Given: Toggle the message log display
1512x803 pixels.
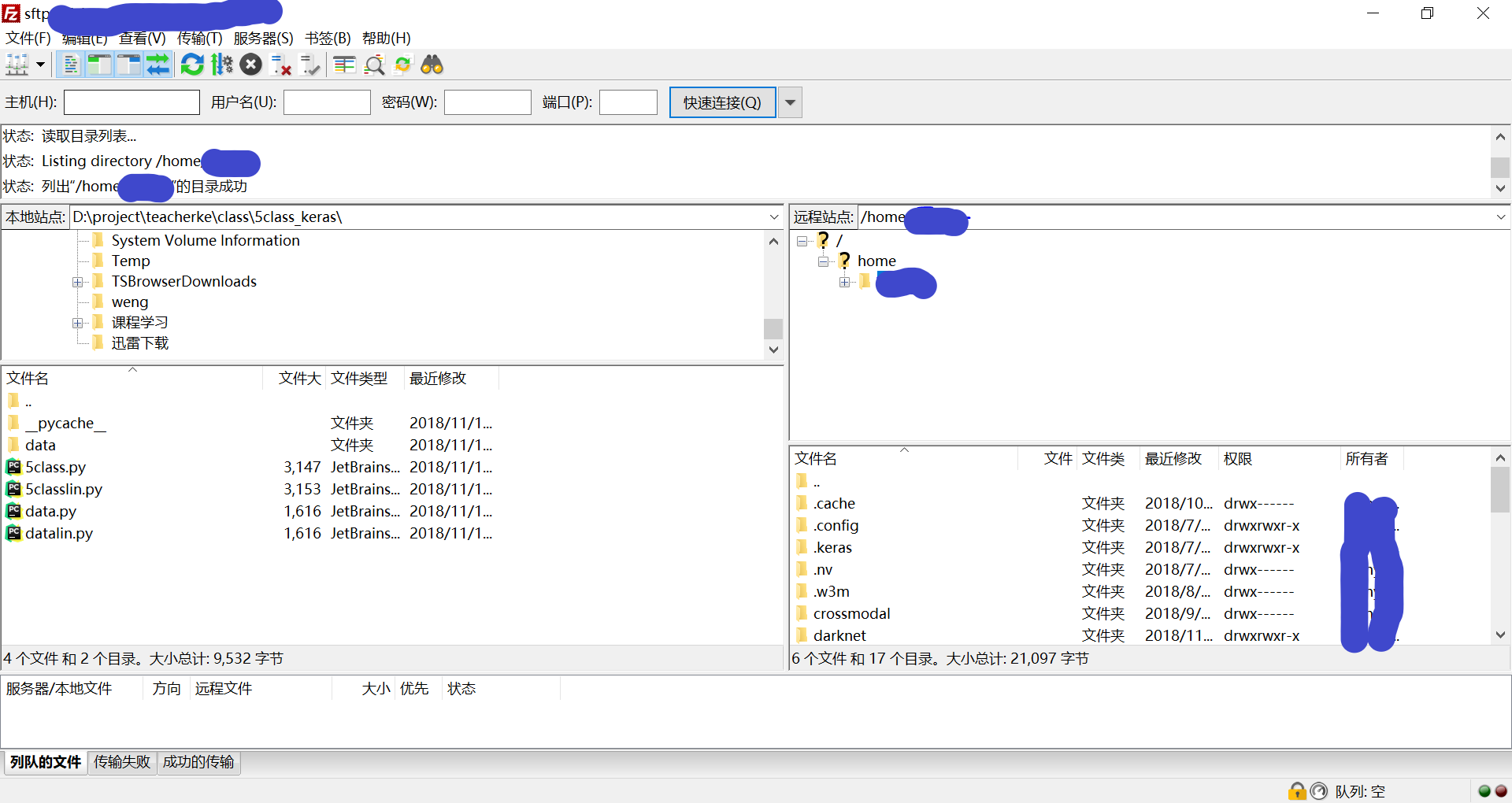Looking at the screenshot, I should [x=70, y=65].
